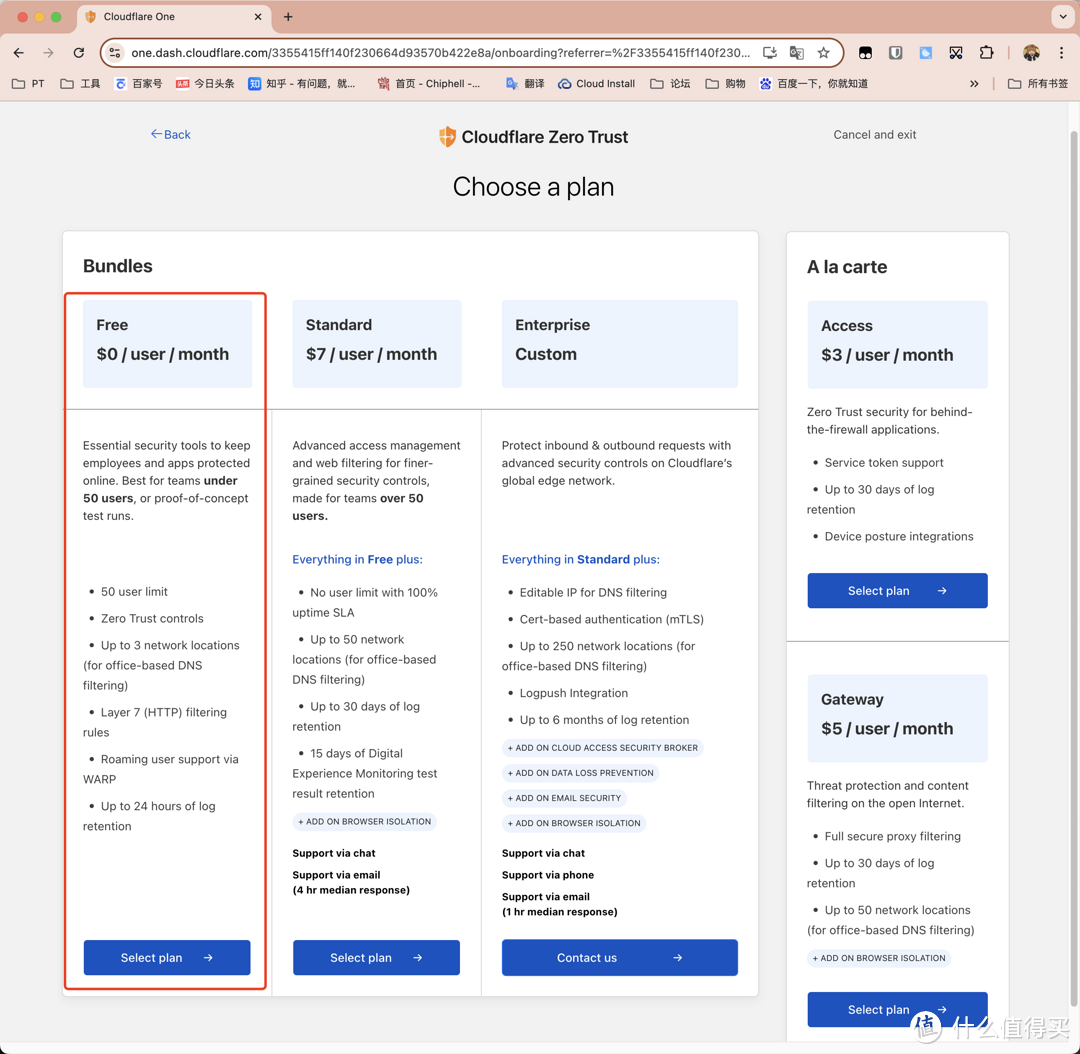Image resolution: width=1080 pixels, height=1054 pixels.
Task: Expand the tab search dropdown arrow
Action: click(x=1062, y=17)
